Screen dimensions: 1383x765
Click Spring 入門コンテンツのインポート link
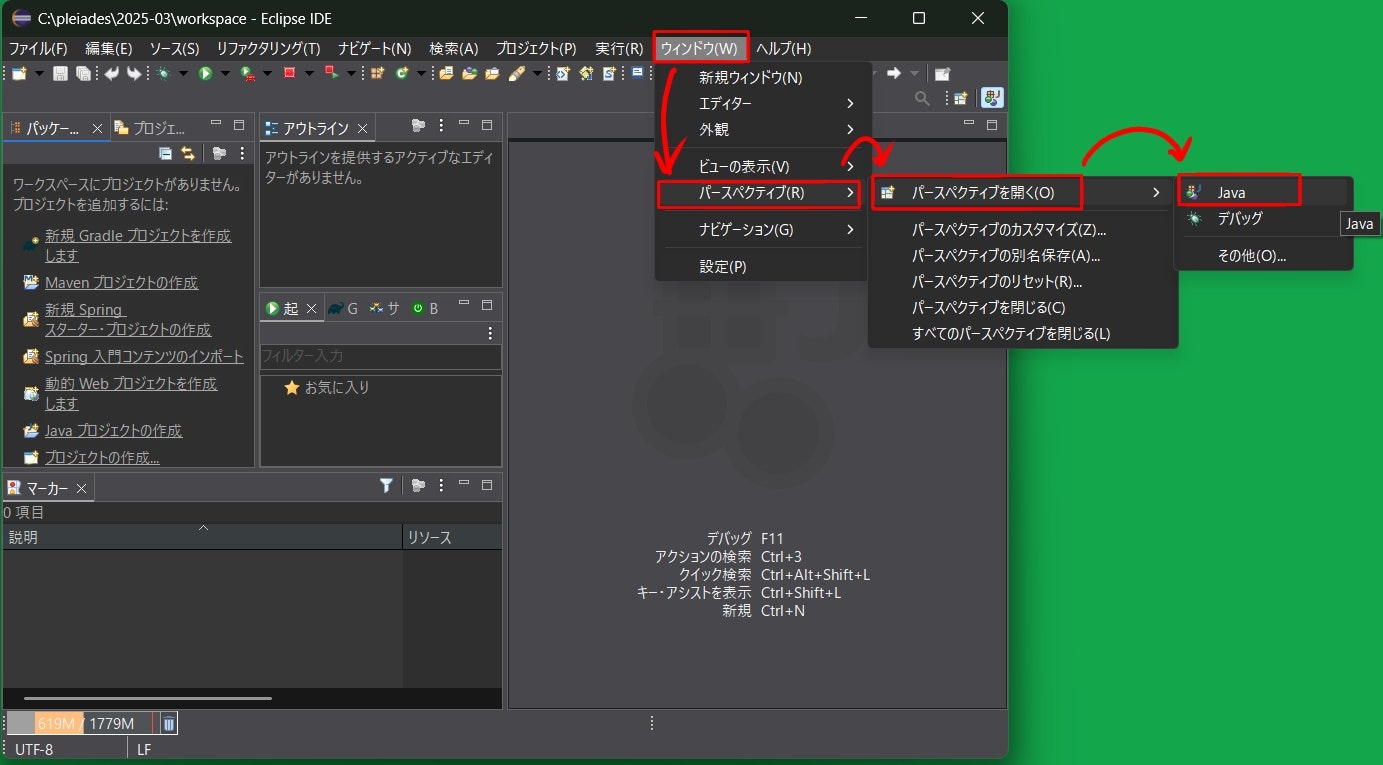coord(144,357)
